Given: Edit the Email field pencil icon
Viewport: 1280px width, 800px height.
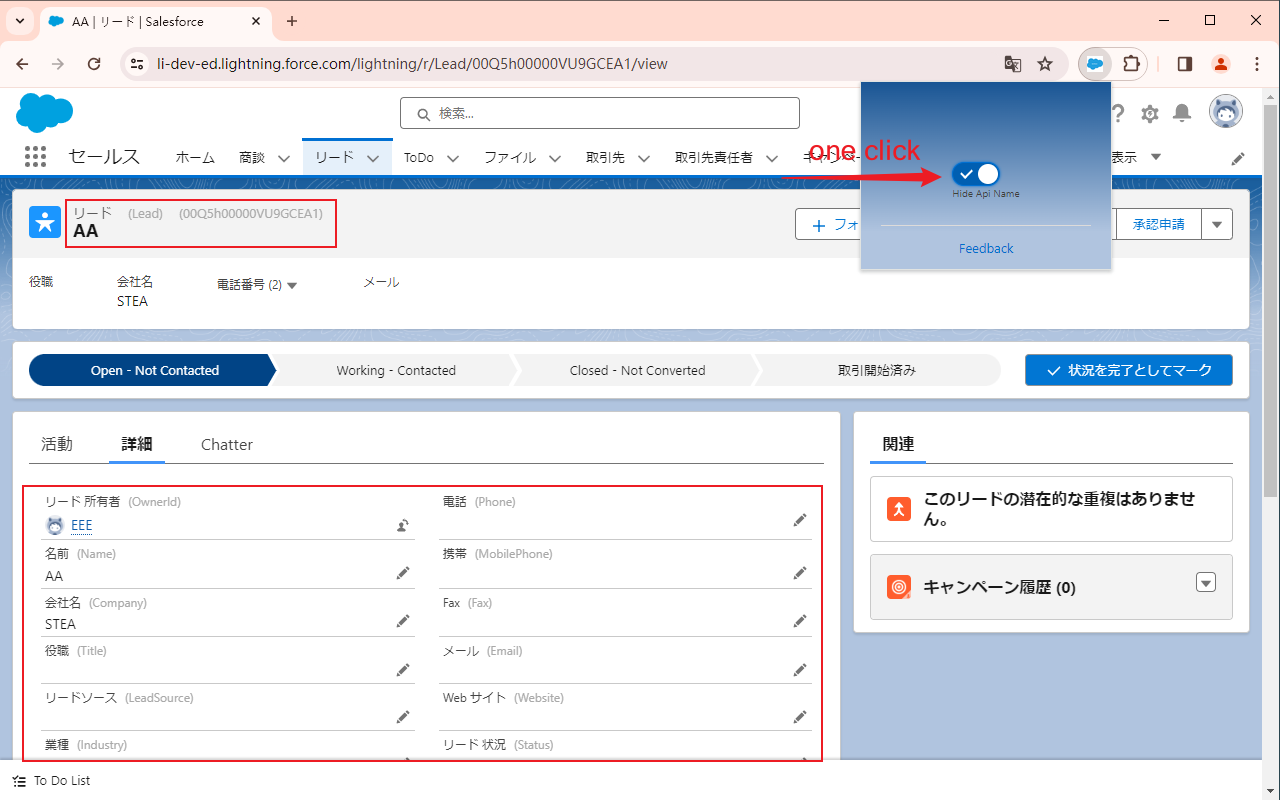Looking at the screenshot, I should pyautogui.click(x=800, y=670).
